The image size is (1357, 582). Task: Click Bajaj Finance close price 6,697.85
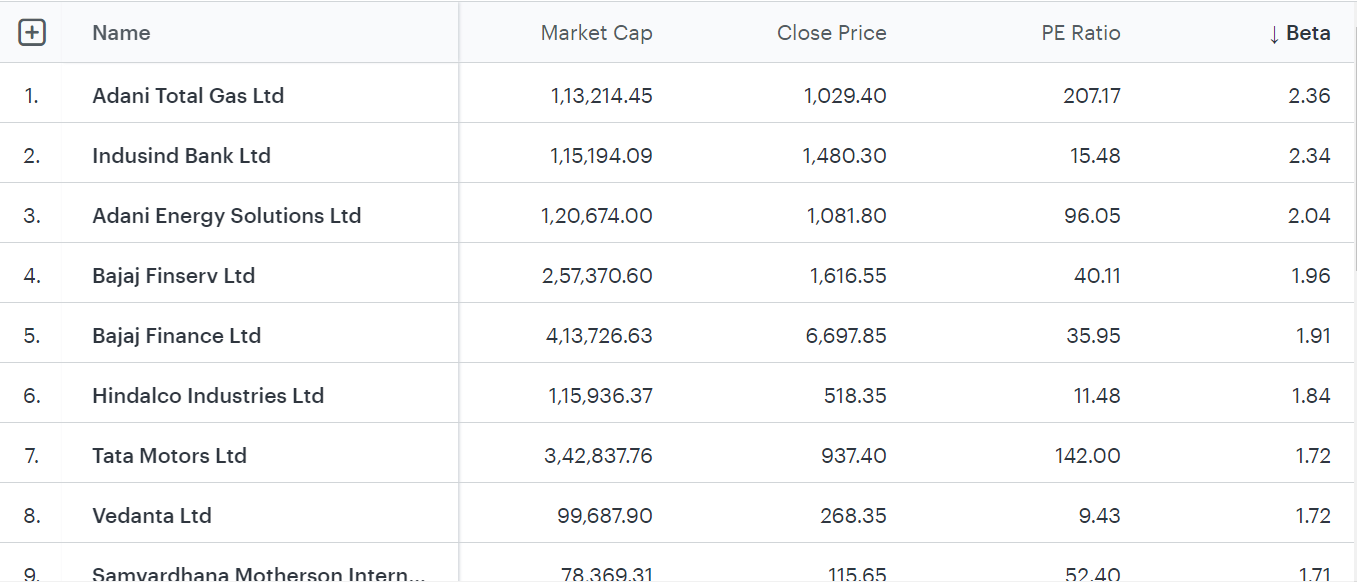click(846, 336)
